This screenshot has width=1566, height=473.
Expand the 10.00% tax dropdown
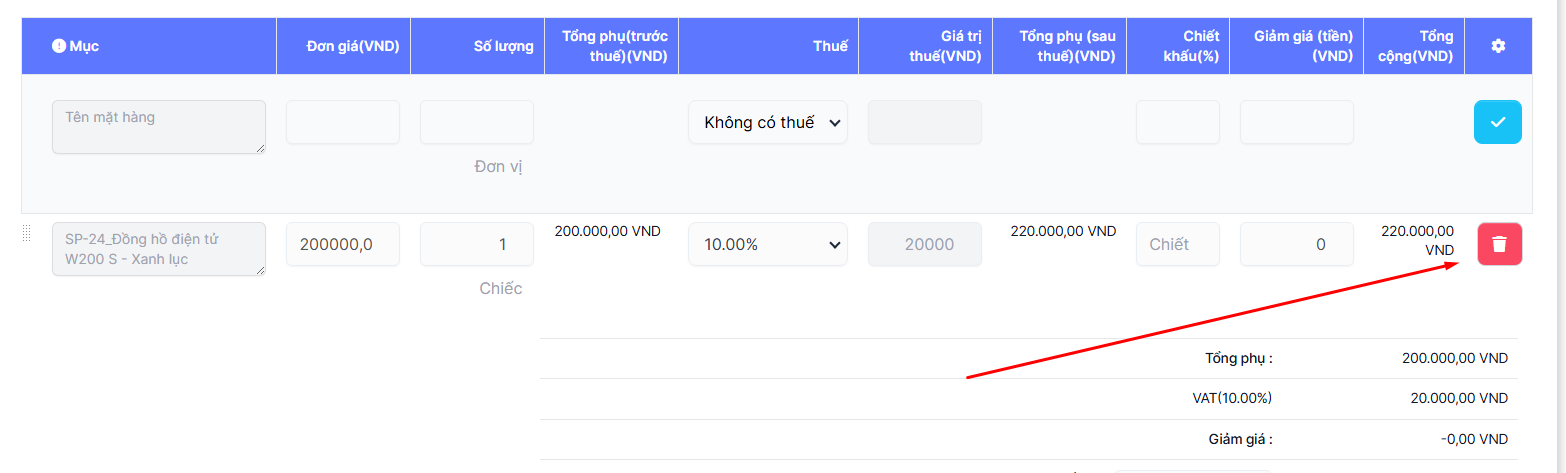tap(767, 244)
